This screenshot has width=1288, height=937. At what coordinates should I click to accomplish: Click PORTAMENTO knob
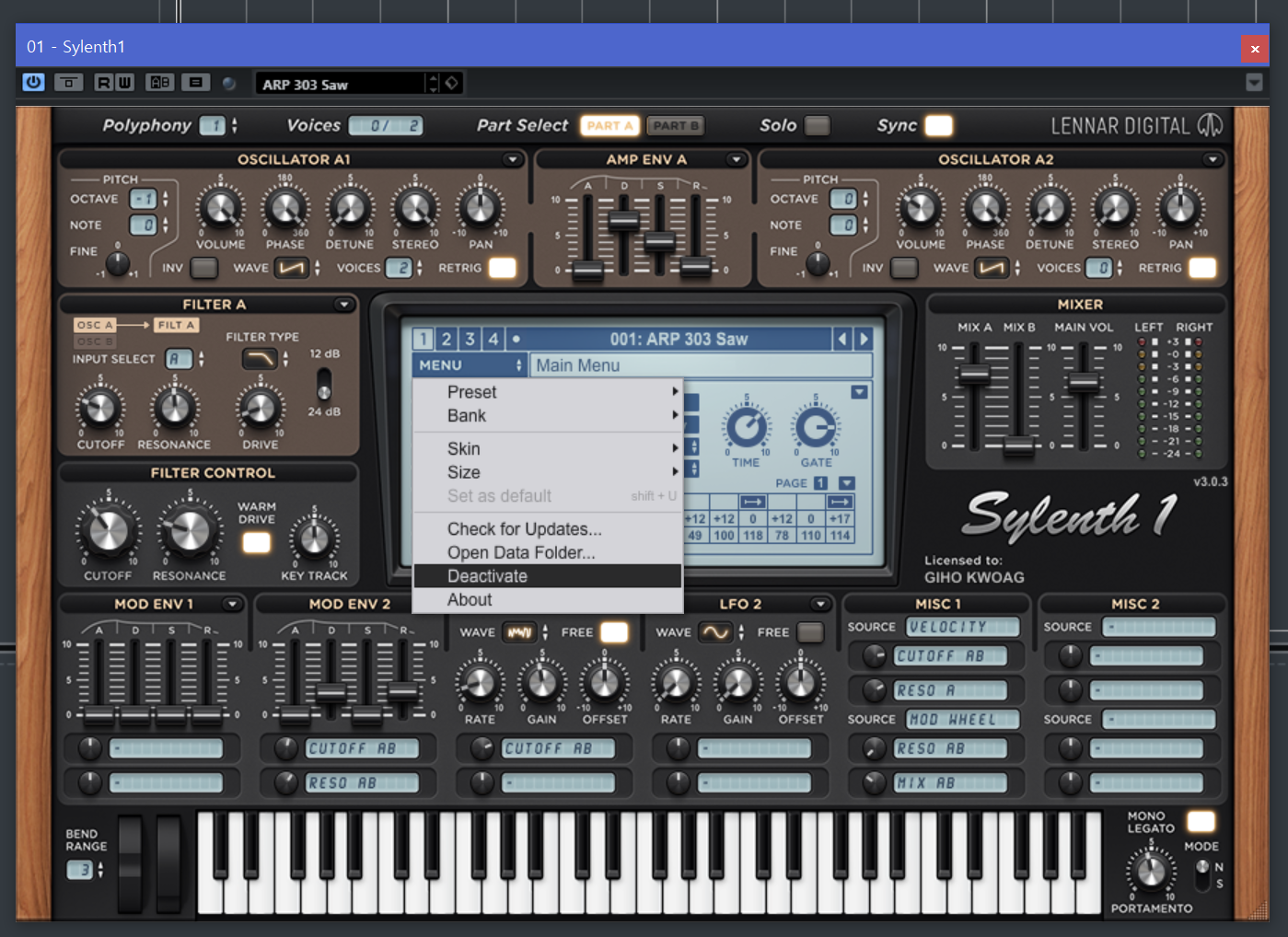[1151, 871]
